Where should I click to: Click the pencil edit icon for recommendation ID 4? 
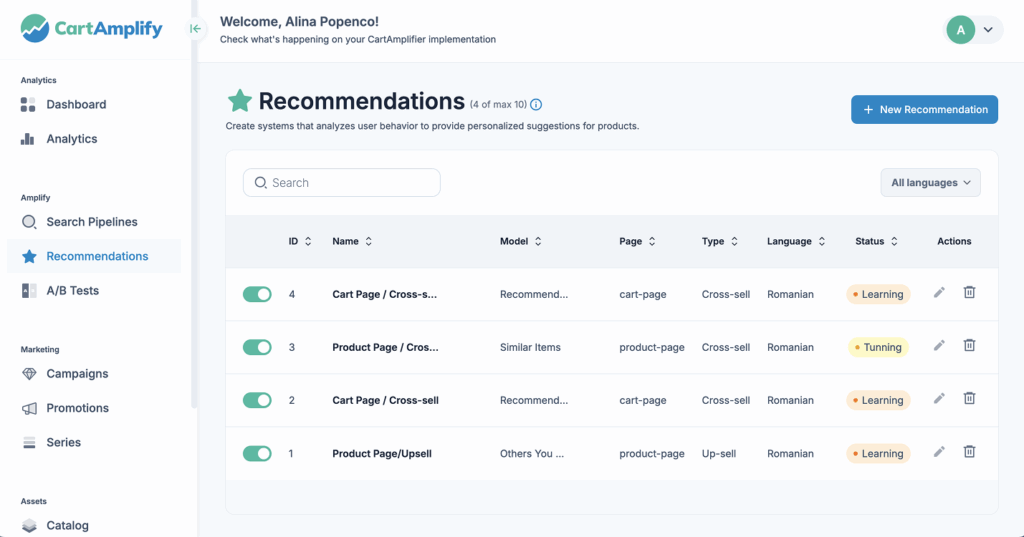click(x=939, y=292)
